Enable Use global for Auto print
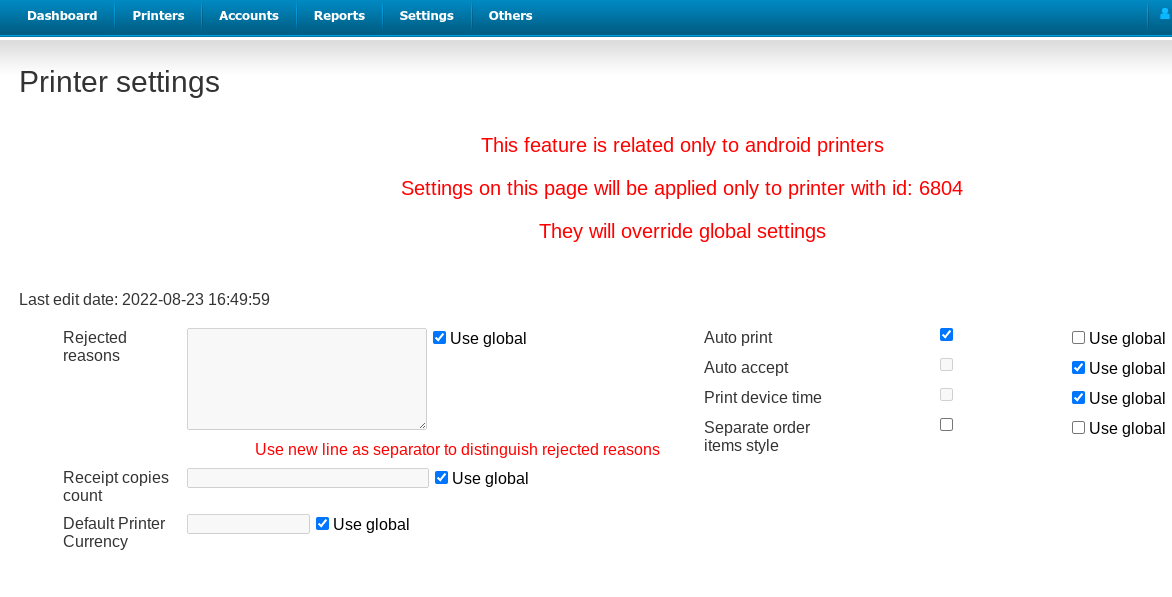Viewport: 1172px width, 597px height. (x=1078, y=338)
